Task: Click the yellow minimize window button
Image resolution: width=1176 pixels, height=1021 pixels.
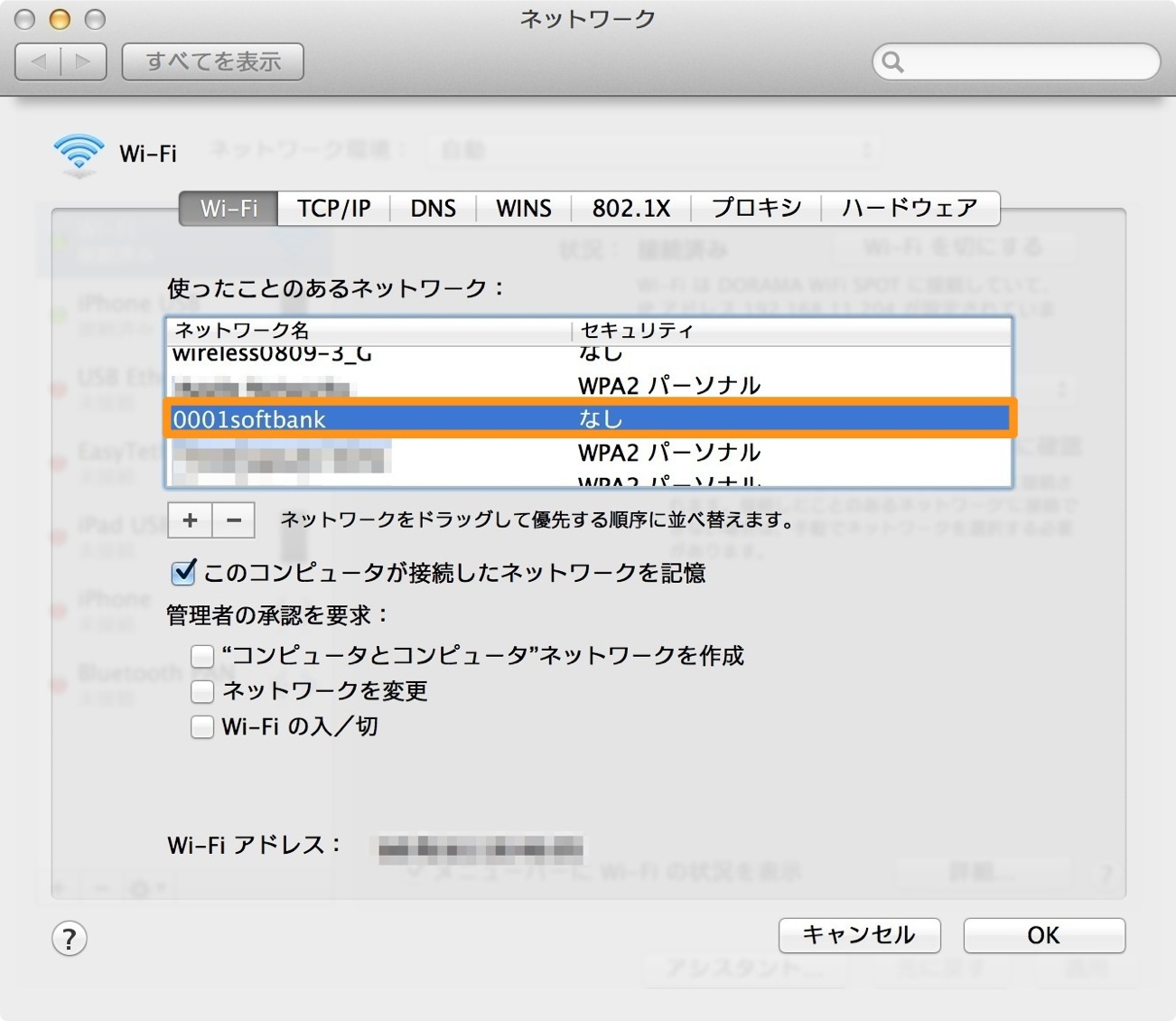Action: pyautogui.click(x=60, y=19)
